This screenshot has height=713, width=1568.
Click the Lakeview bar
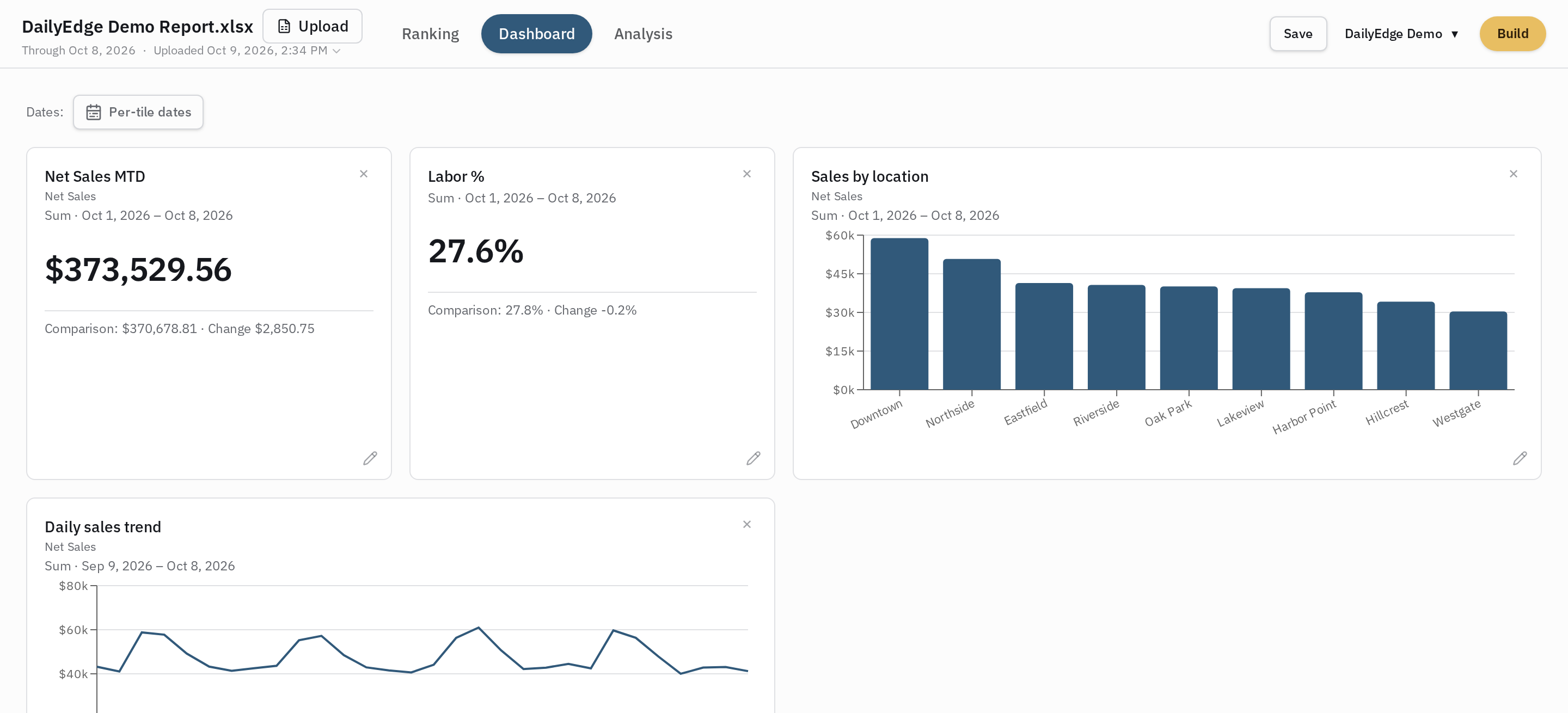tap(1261, 339)
